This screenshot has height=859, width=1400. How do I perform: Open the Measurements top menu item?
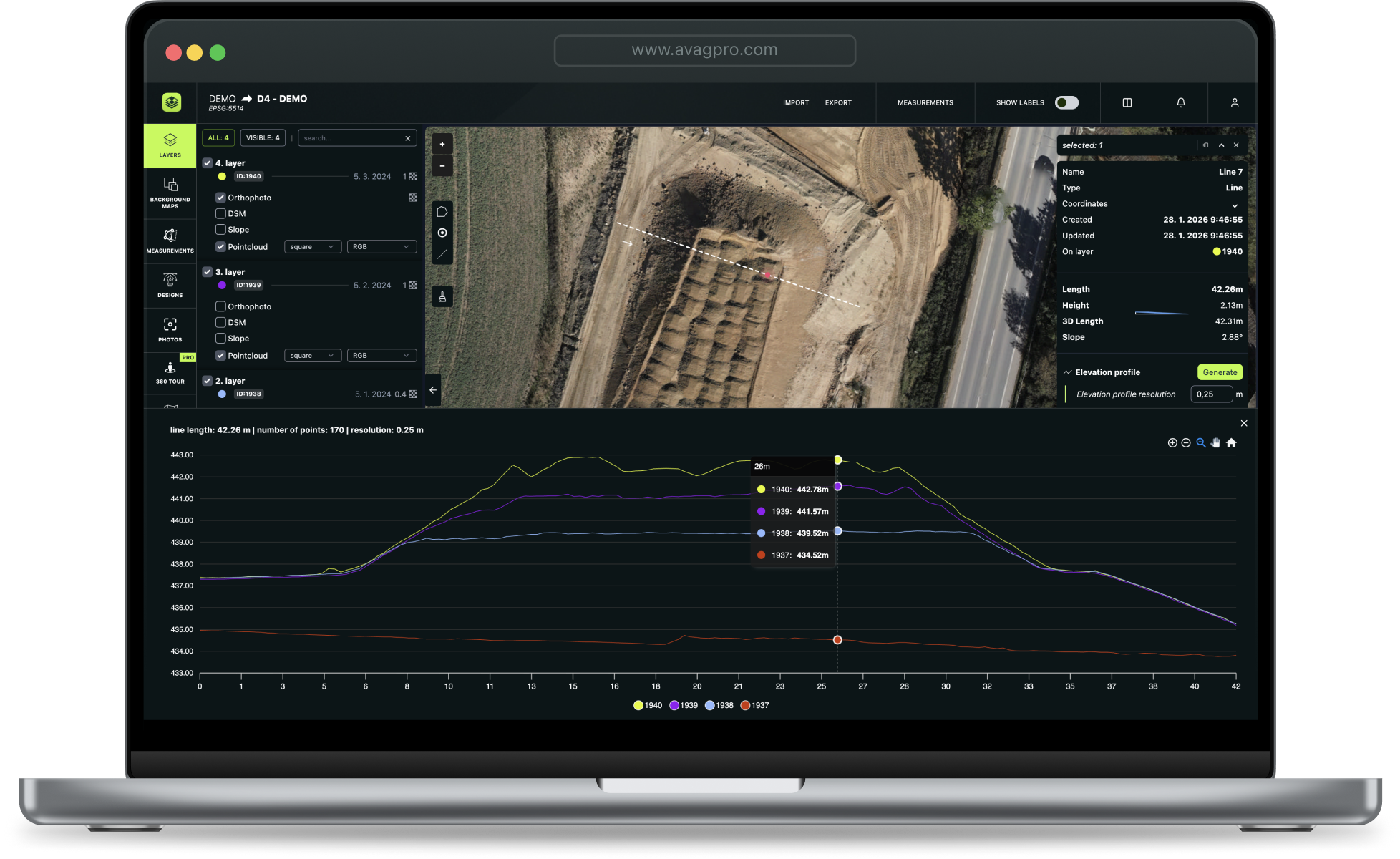[x=925, y=102]
